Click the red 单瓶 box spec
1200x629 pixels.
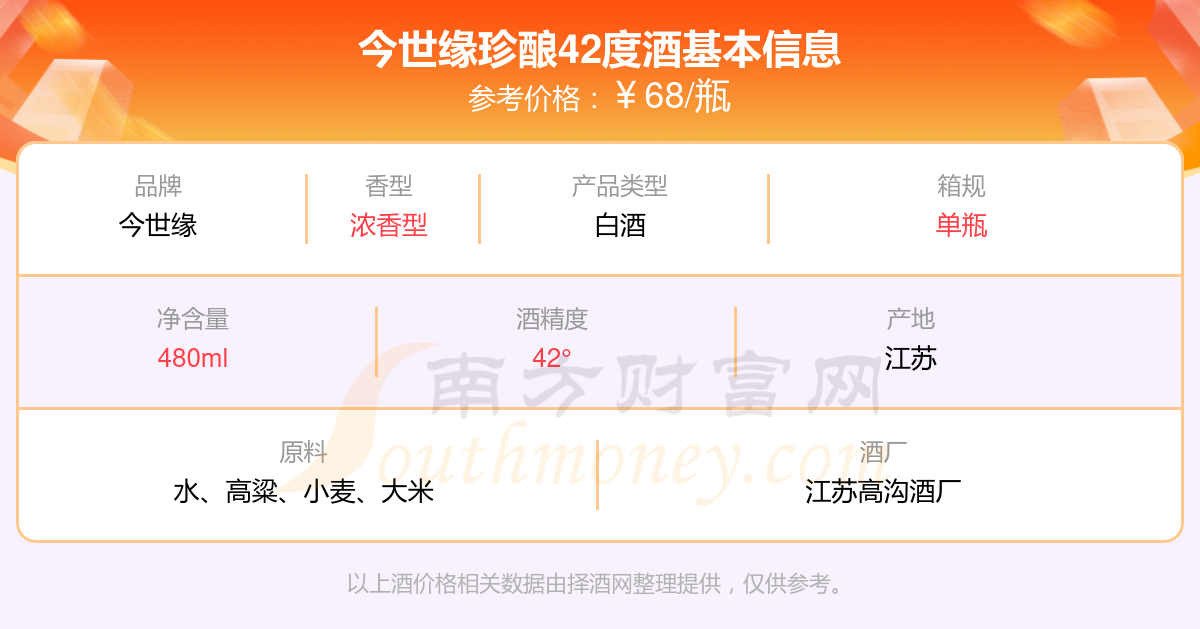pyautogui.click(x=962, y=225)
